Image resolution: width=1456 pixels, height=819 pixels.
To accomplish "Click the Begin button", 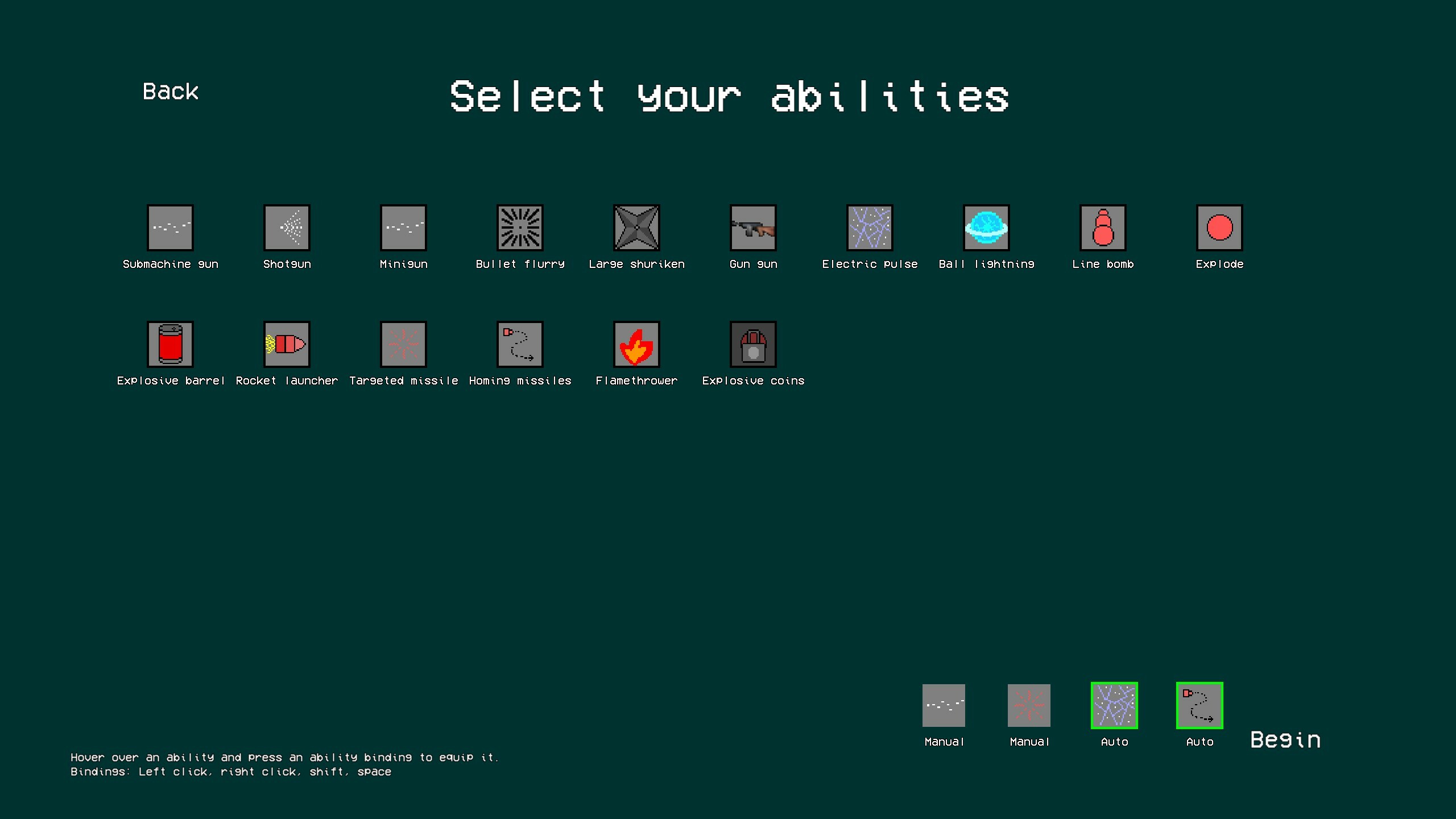I will tap(1285, 739).
